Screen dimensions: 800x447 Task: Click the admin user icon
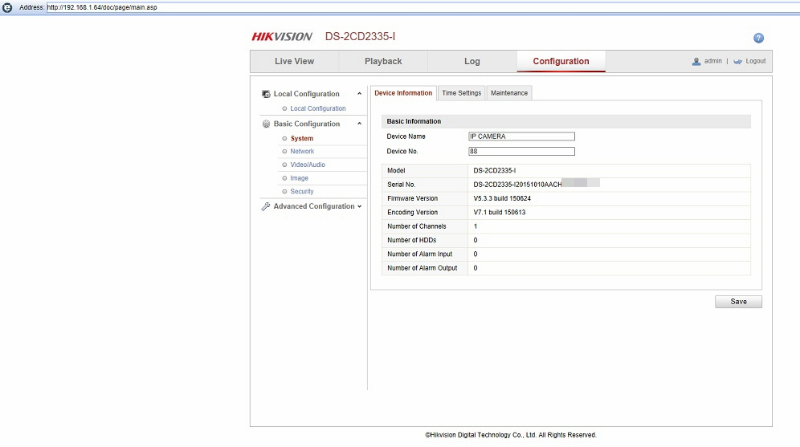[x=696, y=61]
